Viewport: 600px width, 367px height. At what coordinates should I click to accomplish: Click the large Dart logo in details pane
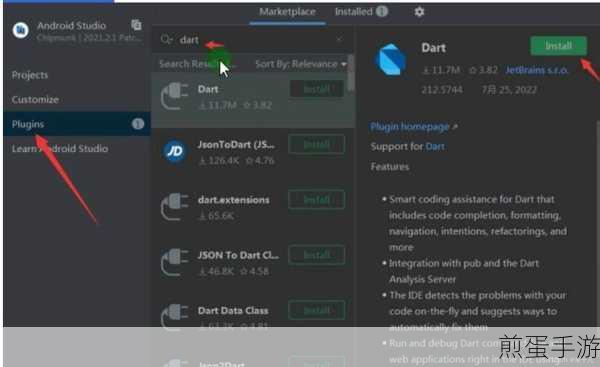(x=390, y=59)
